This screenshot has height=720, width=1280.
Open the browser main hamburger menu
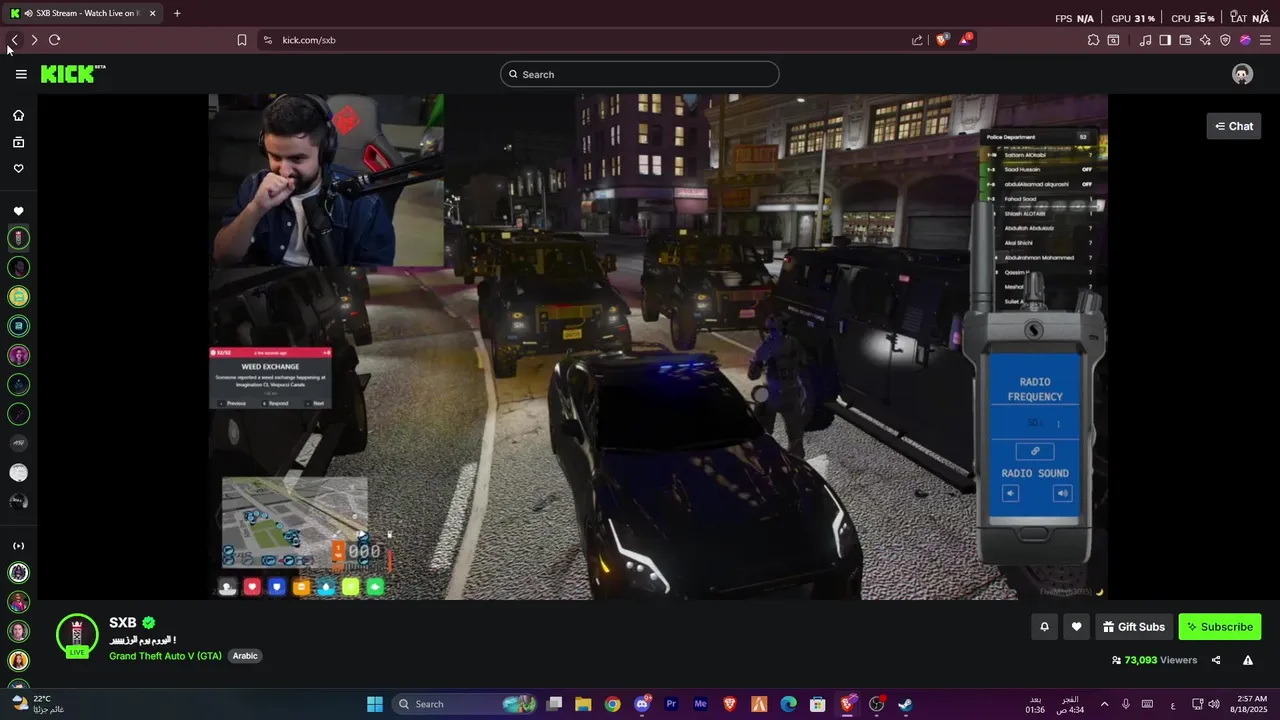pos(1265,40)
